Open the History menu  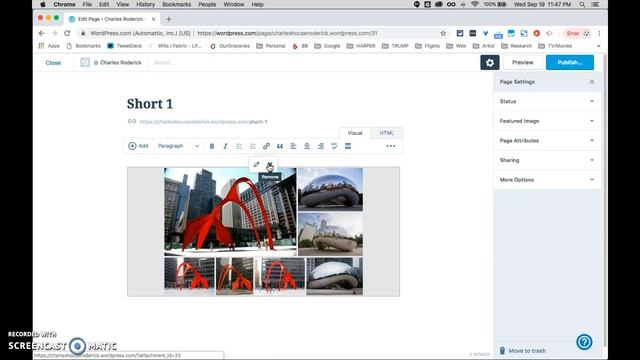point(145,4)
